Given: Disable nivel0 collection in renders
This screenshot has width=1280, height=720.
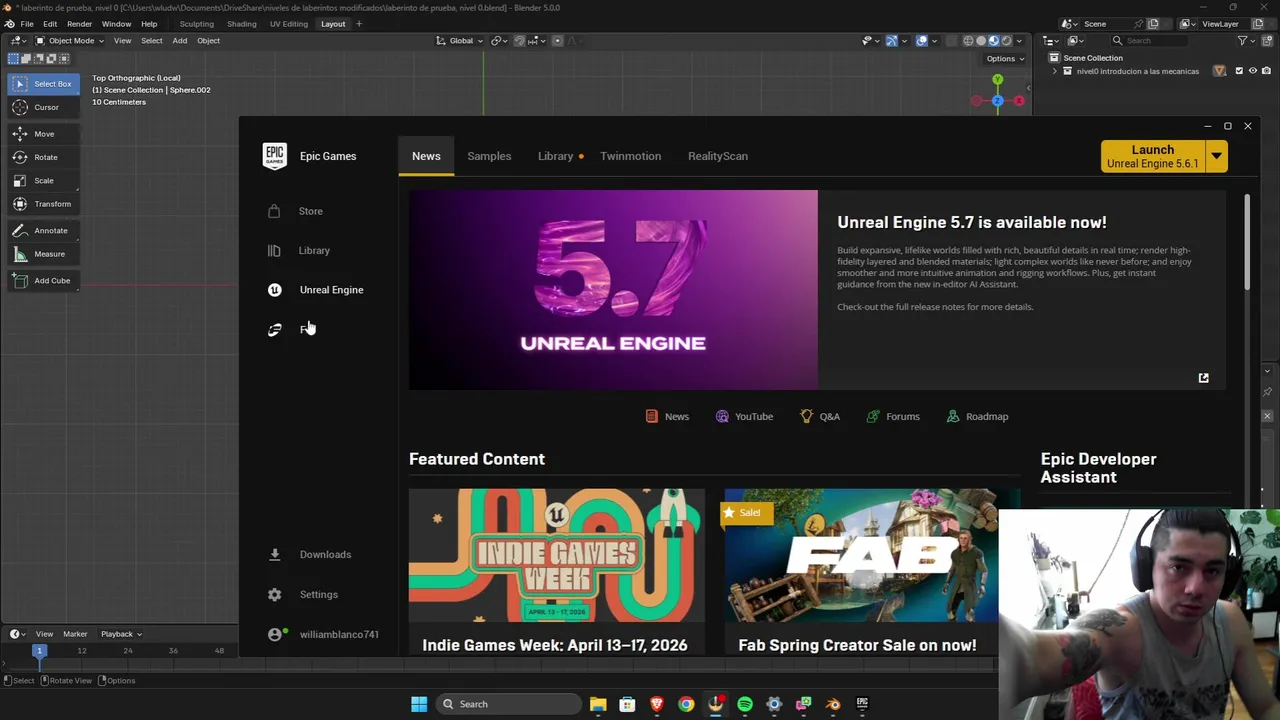Looking at the screenshot, I should point(1266,71).
